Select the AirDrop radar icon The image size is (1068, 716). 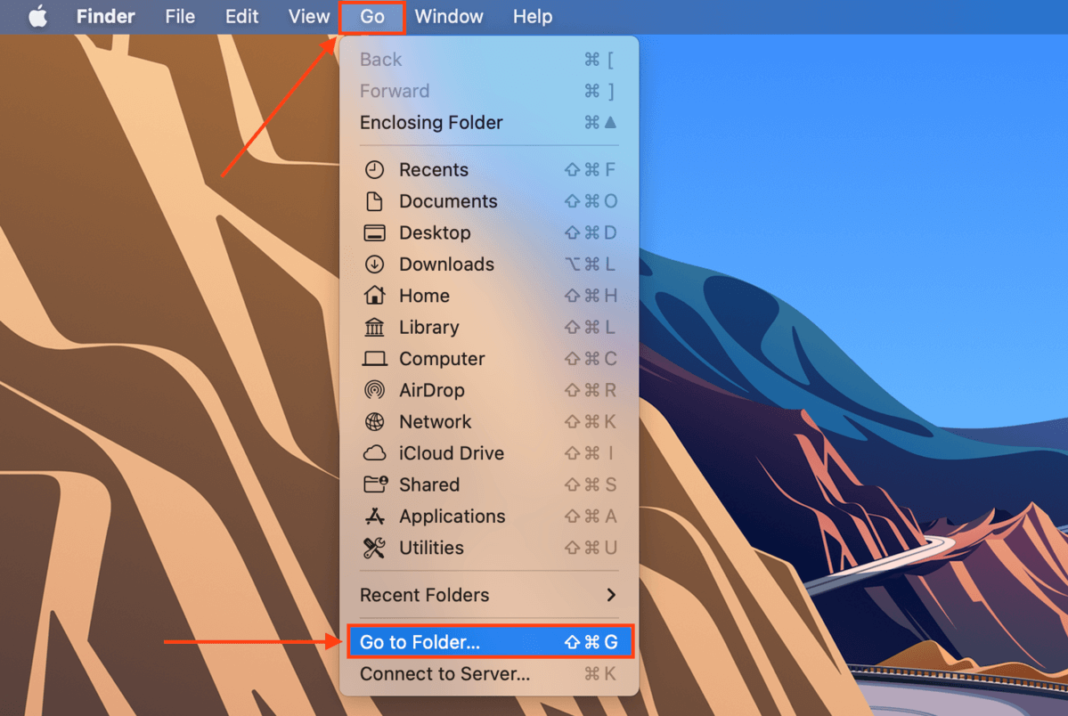click(375, 390)
